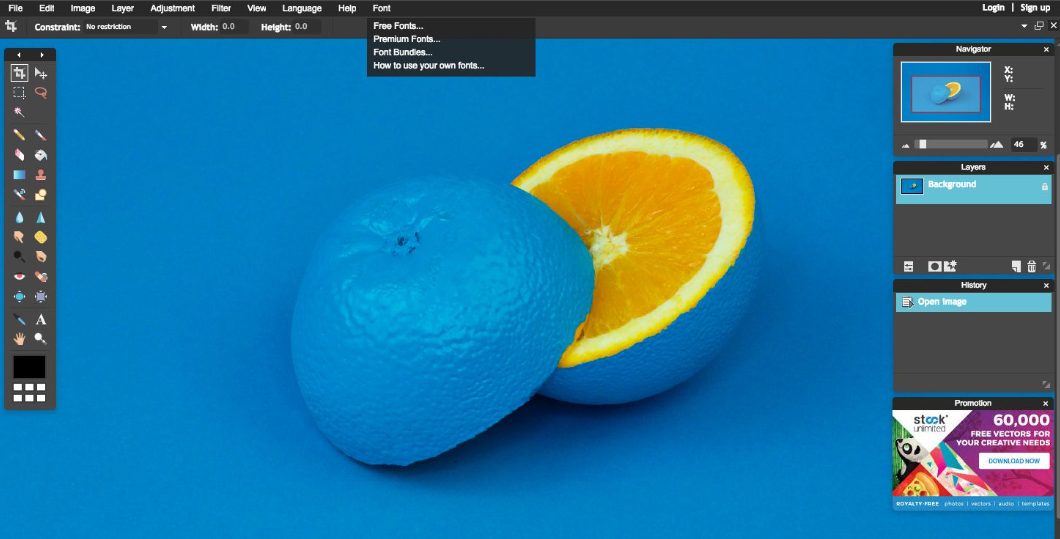
Task: Select the Drawing shapes tool
Action: (41, 195)
